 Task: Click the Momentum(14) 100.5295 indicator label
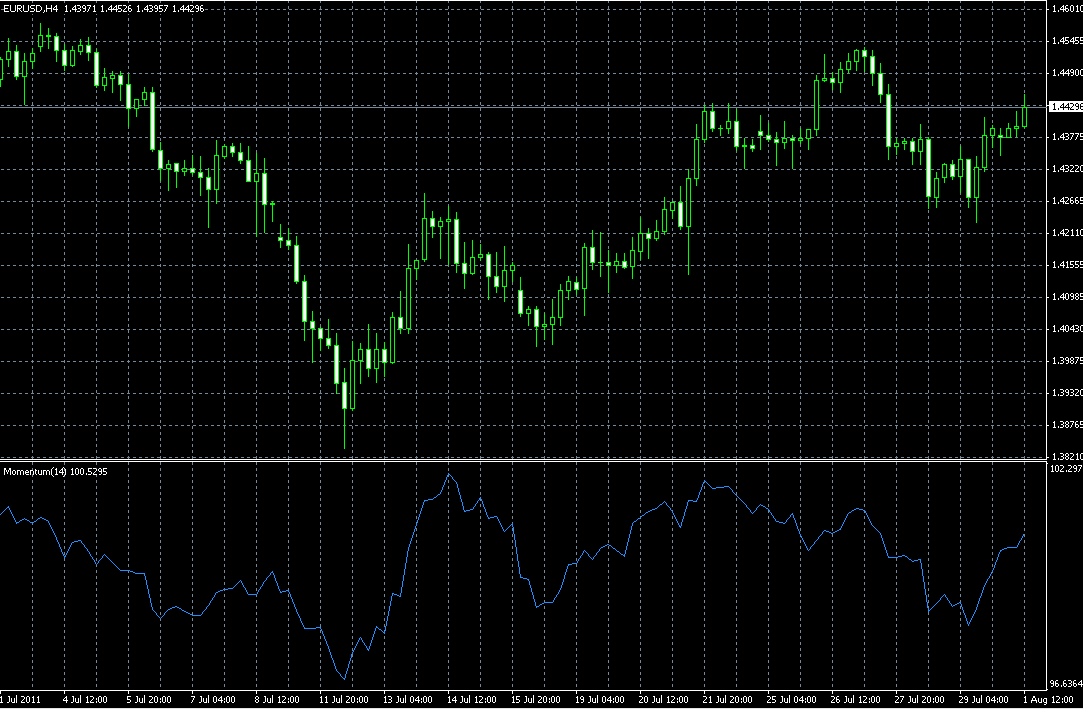(x=56, y=472)
